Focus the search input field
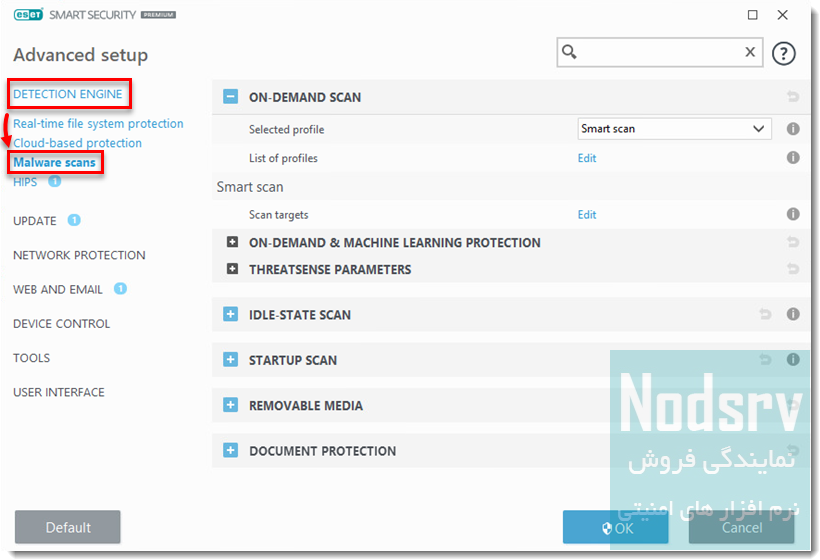This screenshot has width=820, height=560. click(x=659, y=52)
